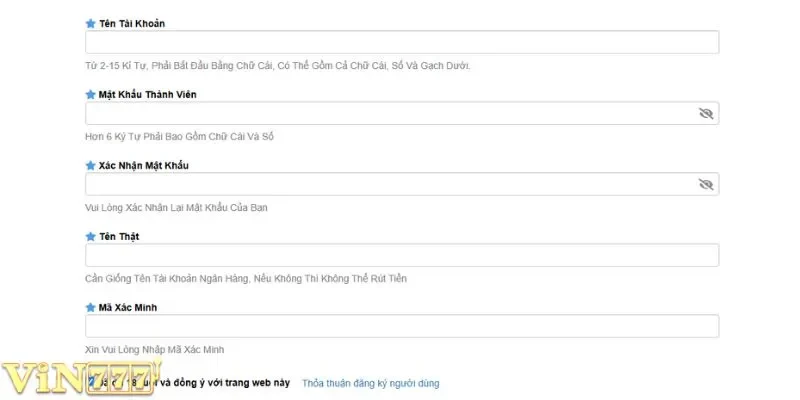Click the star icon beside Tên Thật
The width and height of the screenshot is (800, 400).
(x=90, y=236)
